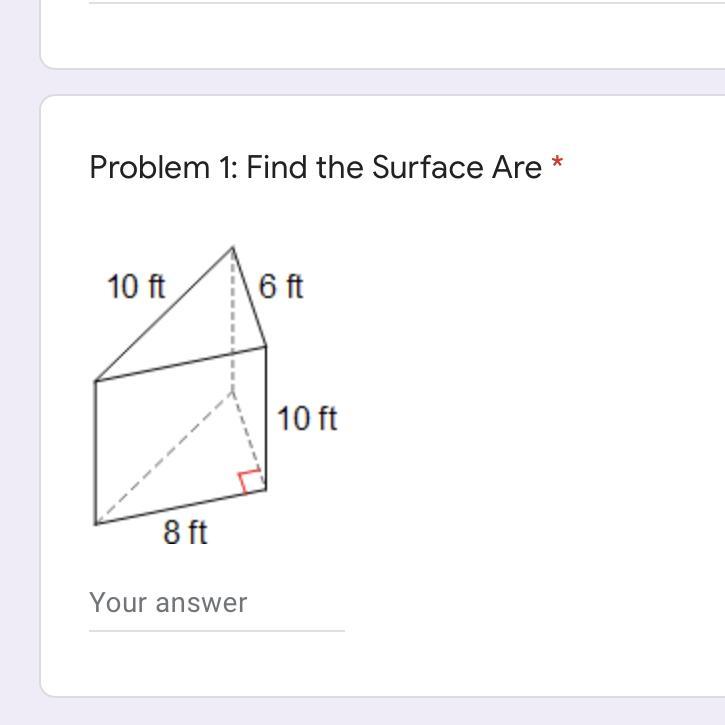
Task: Click the 'Problem 1: Find the Surface Are' title
Action: pyautogui.click(x=315, y=167)
